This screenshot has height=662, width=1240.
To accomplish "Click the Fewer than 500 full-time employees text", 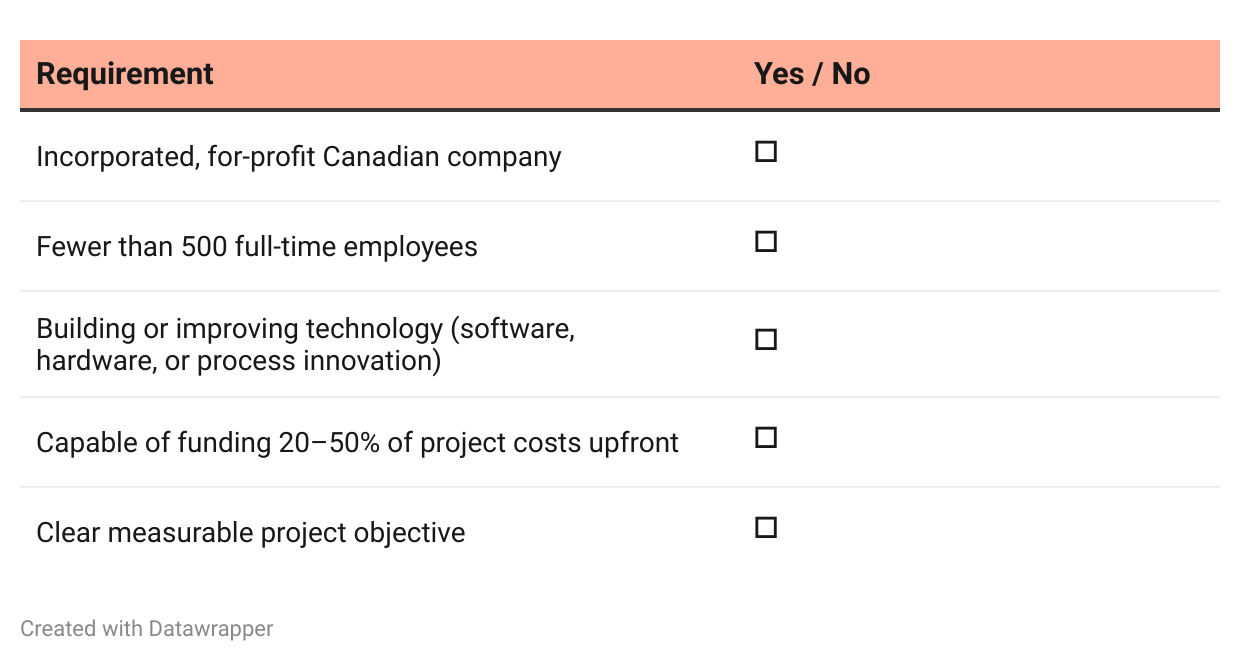I will [256, 247].
